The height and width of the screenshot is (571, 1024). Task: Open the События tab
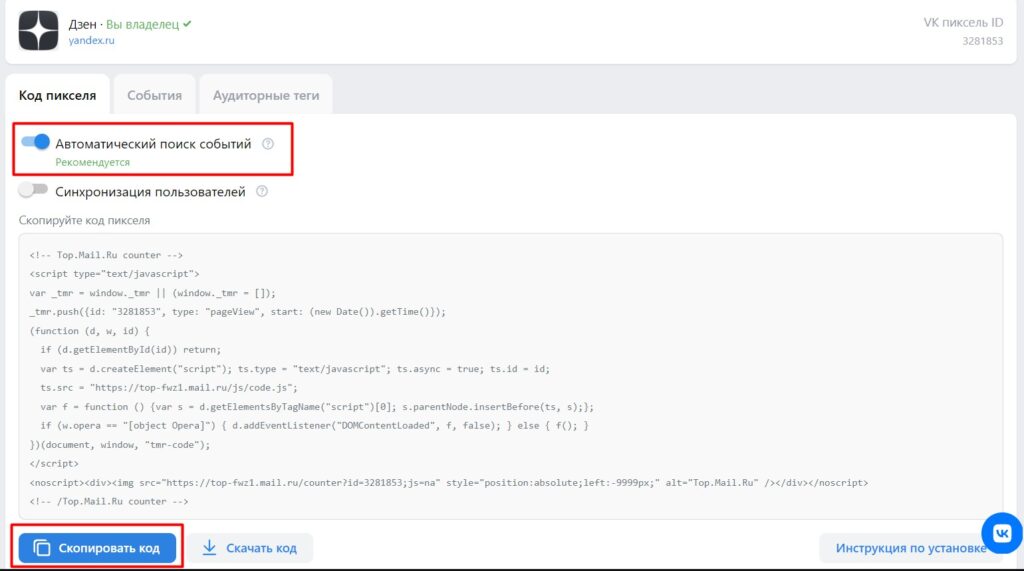[x=154, y=96]
